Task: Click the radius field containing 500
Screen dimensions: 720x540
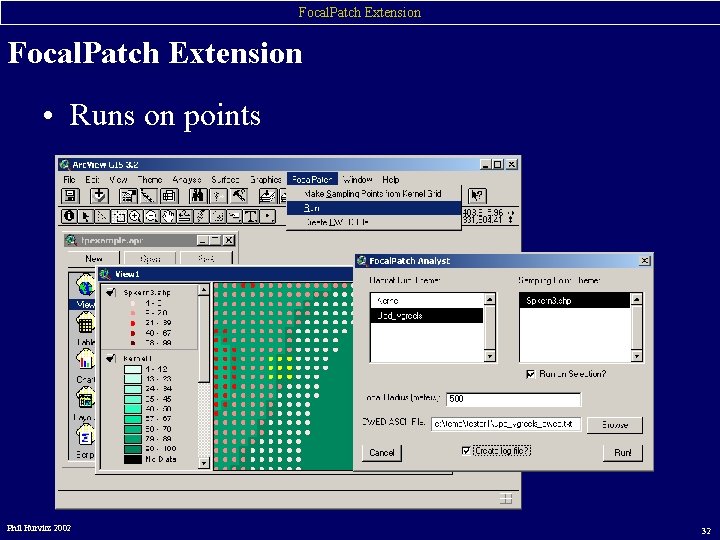Action: point(513,399)
